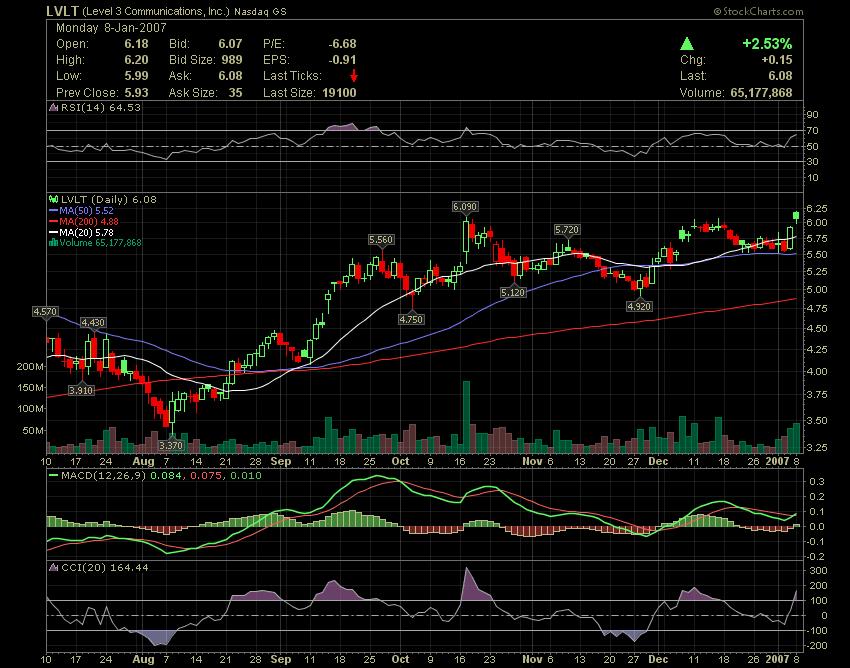850x668 pixels.
Task: Click the tall green volume spike bar in mid-October
Action: pos(466,417)
